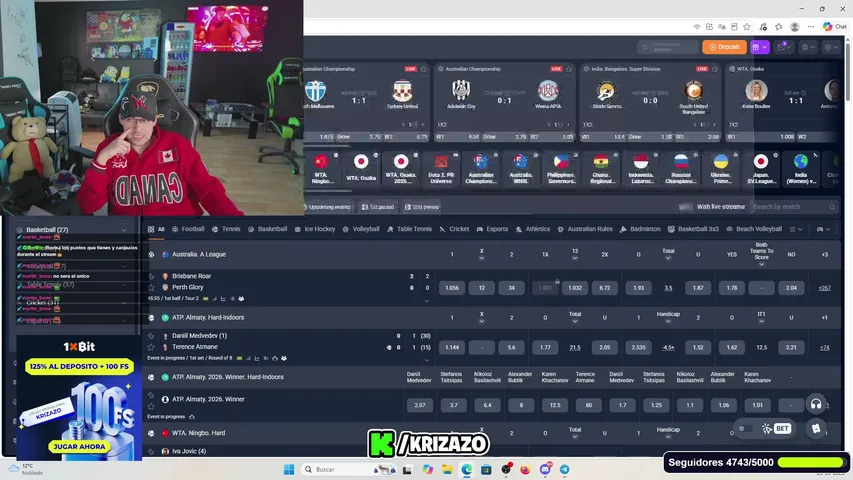The width and height of the screenshot is (853, 480).
Task: Toggle the With live streams switch
Action: point(685,207)
